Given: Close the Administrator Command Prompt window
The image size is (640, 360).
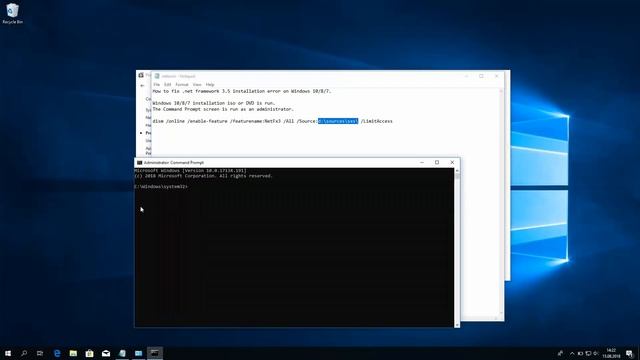Looking at the screenshot, I should (452, 162).
